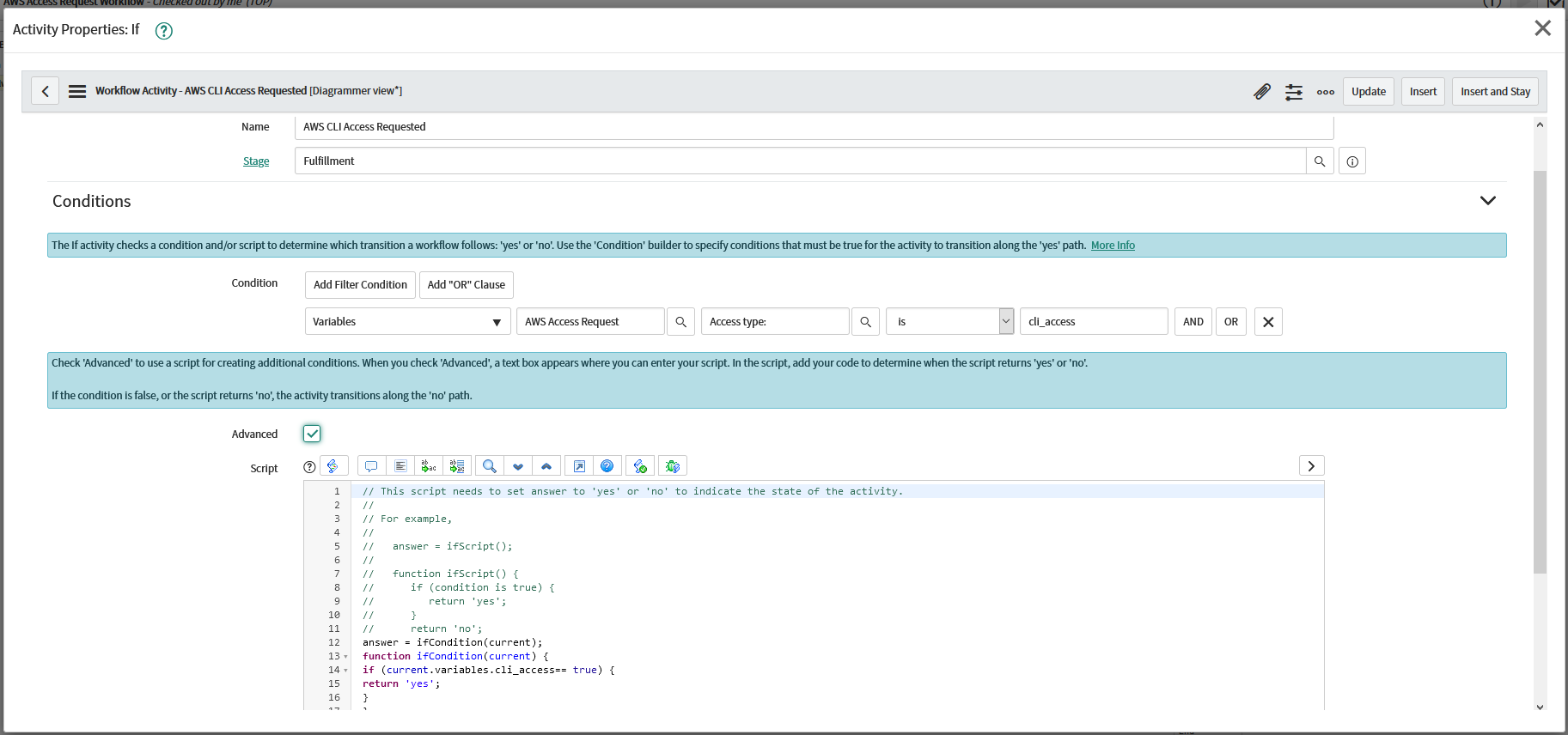Find previous occurrence in script

546,466
